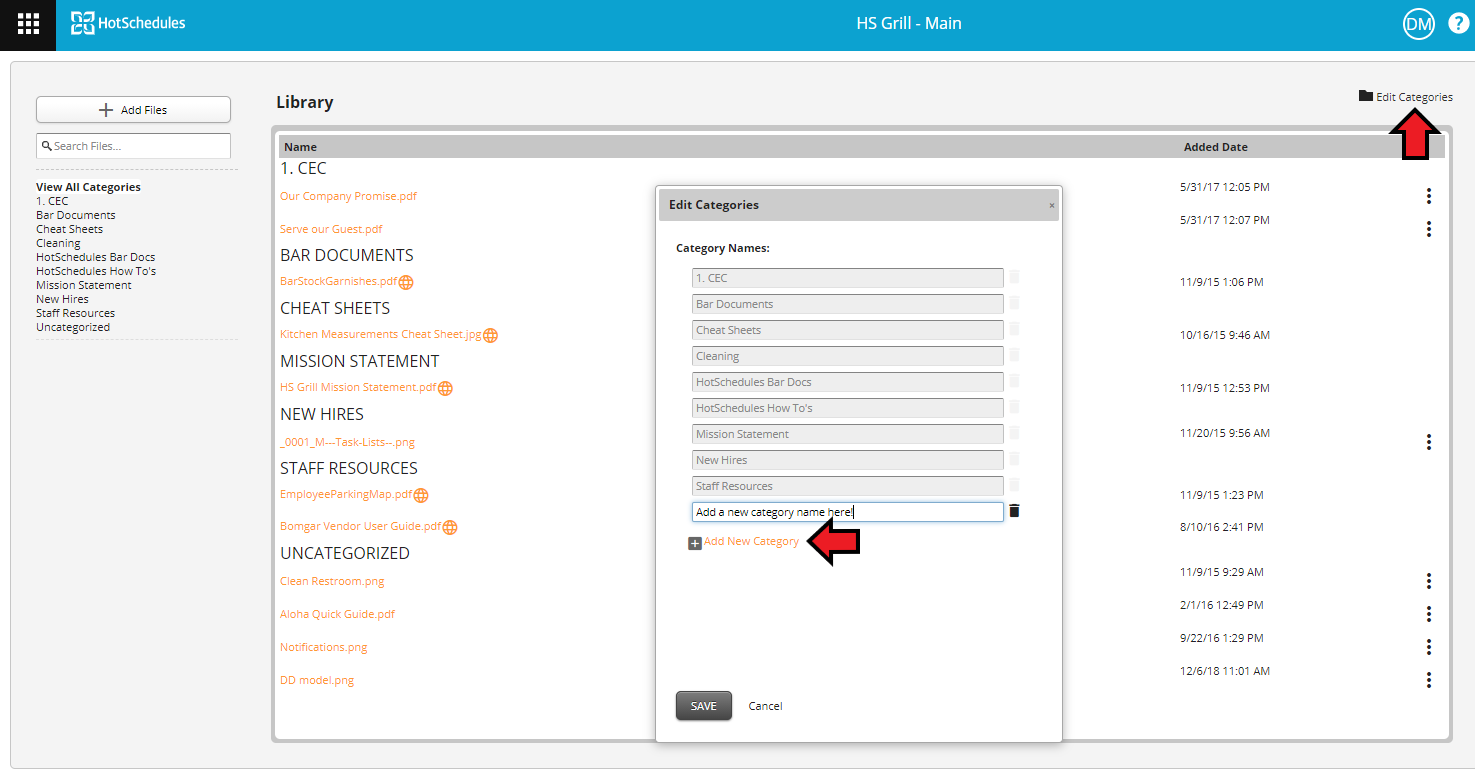
Task: Click the Mission Statement category name field
Action: pyautogui.click(x=847, y=434)
